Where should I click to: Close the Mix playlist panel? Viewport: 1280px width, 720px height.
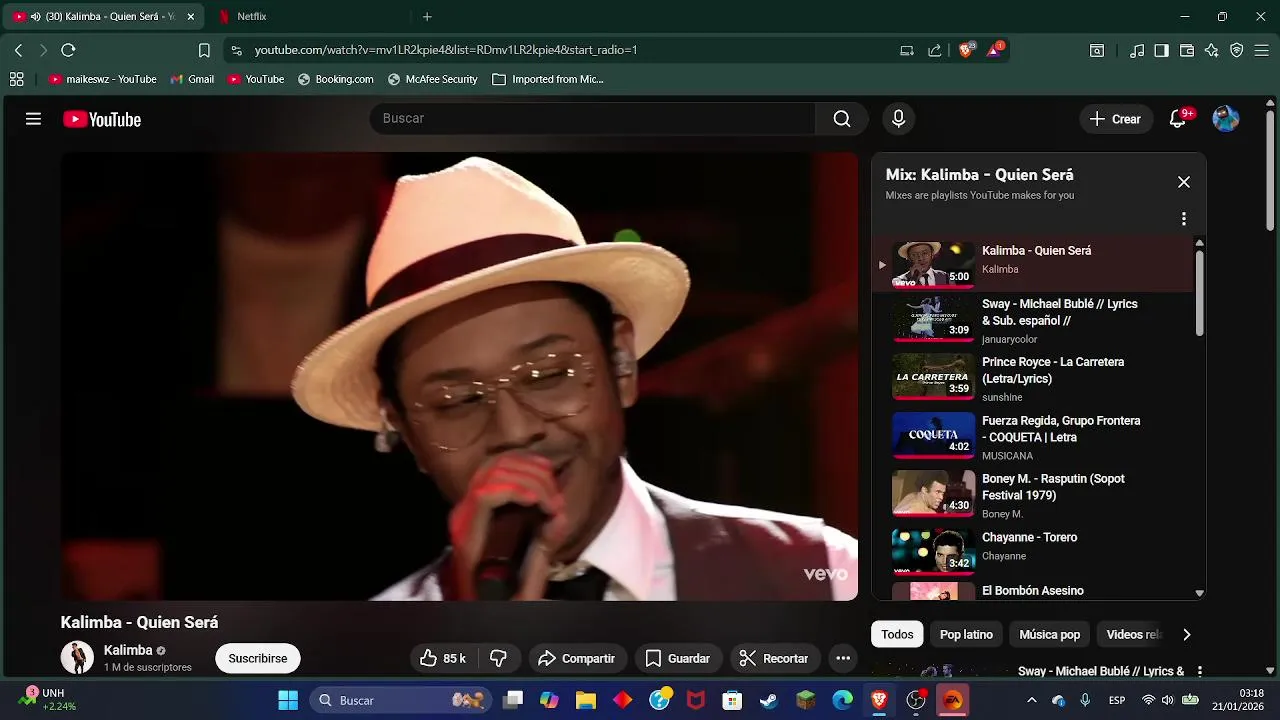coord(1184,182)
